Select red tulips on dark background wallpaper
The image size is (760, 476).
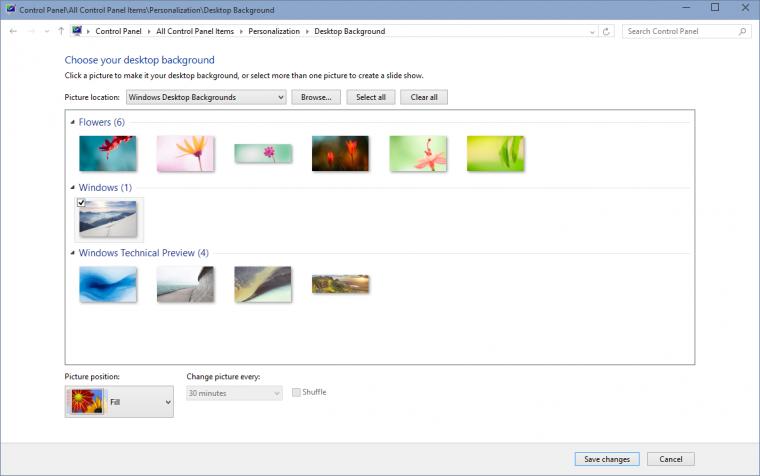[340, 154]
